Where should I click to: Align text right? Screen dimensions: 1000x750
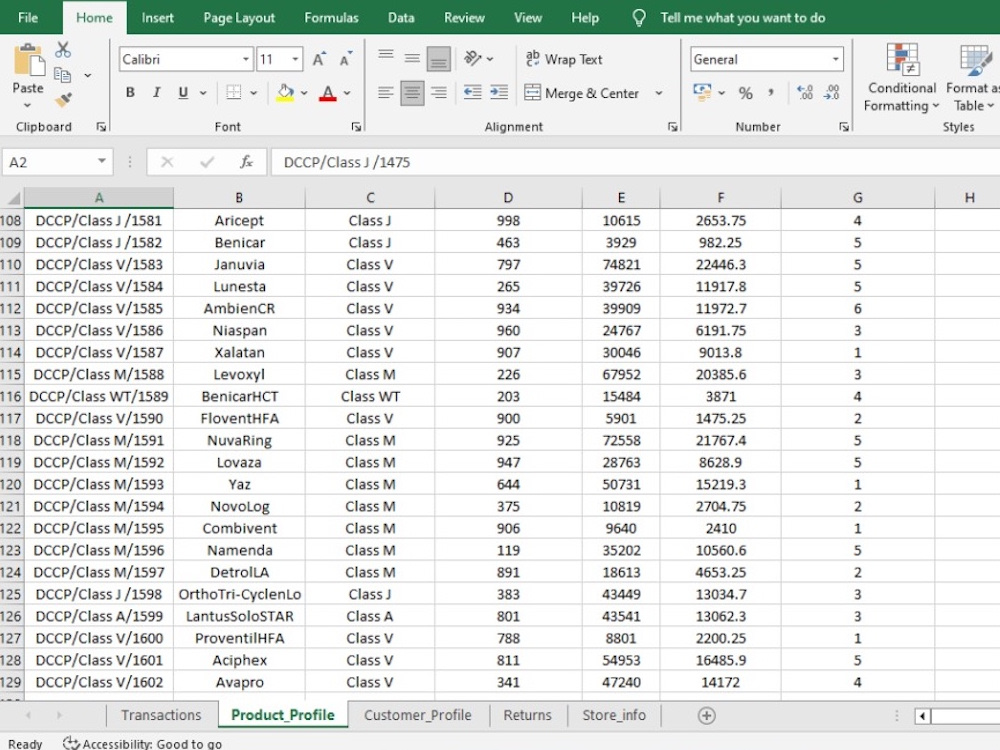tap(439, 93)
